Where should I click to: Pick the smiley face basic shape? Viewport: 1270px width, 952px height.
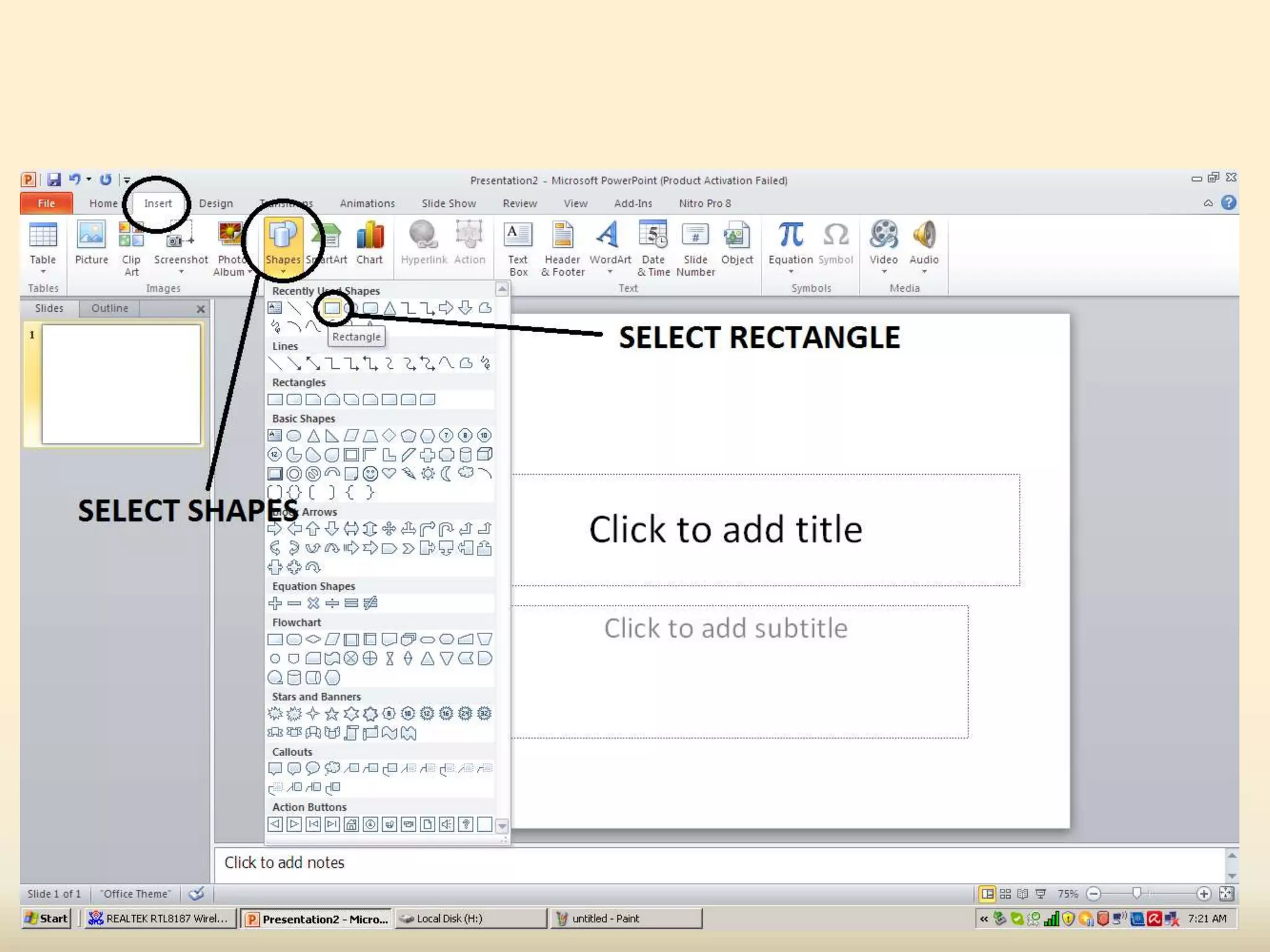370,474
